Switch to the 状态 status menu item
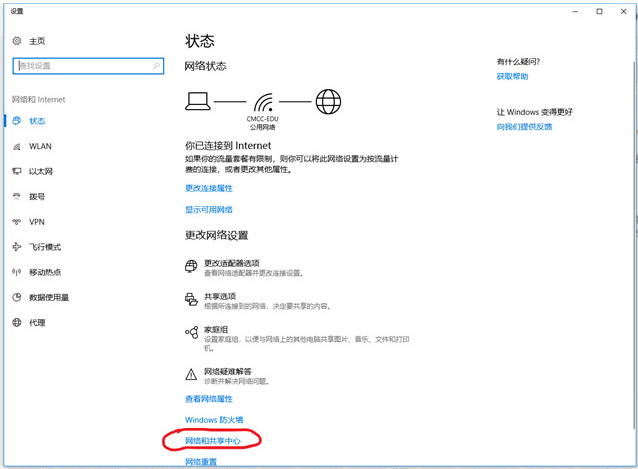The height and width of the screenshot is (469, 638). pyautogui.click(x=37, y=121)
